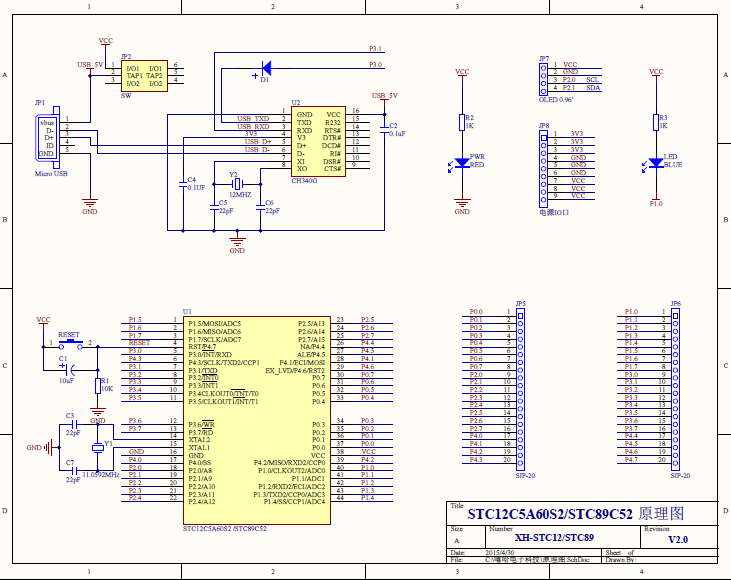Select the SDA label on JP7
This screenshot has height=580, width=731.
(593, 88)
